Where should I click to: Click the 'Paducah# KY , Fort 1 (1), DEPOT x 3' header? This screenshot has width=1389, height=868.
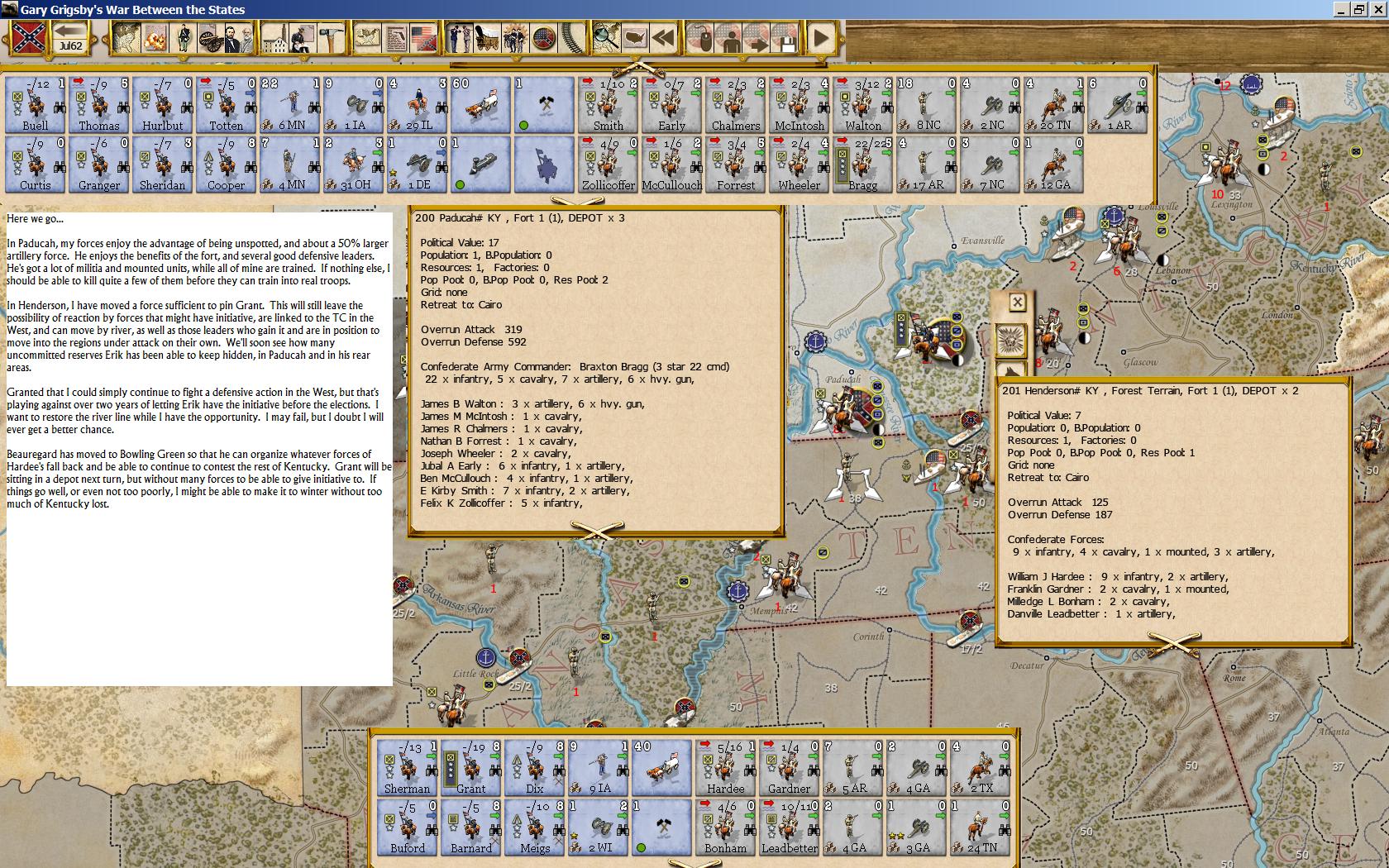point(520,218)
